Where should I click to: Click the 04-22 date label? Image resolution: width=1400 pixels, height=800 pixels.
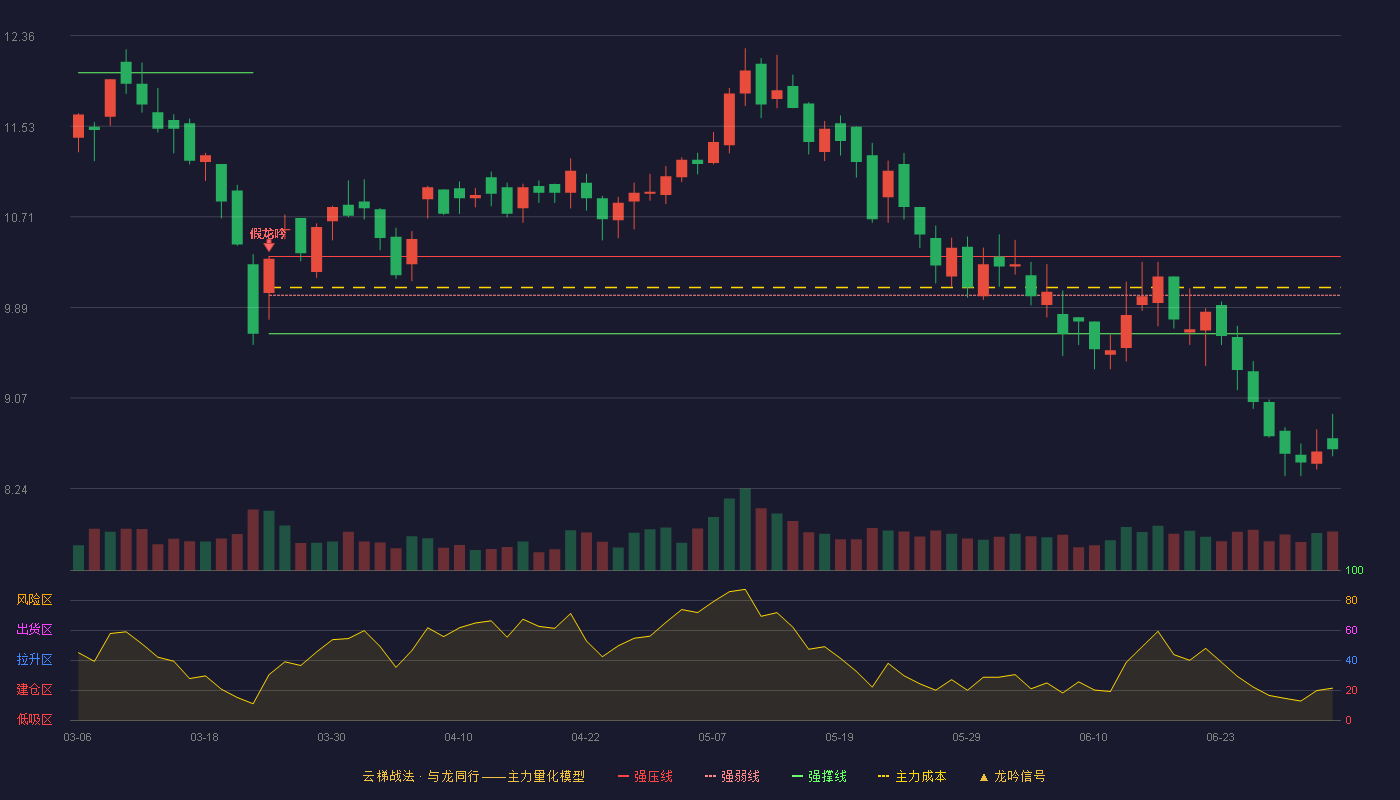click(585, 737)
